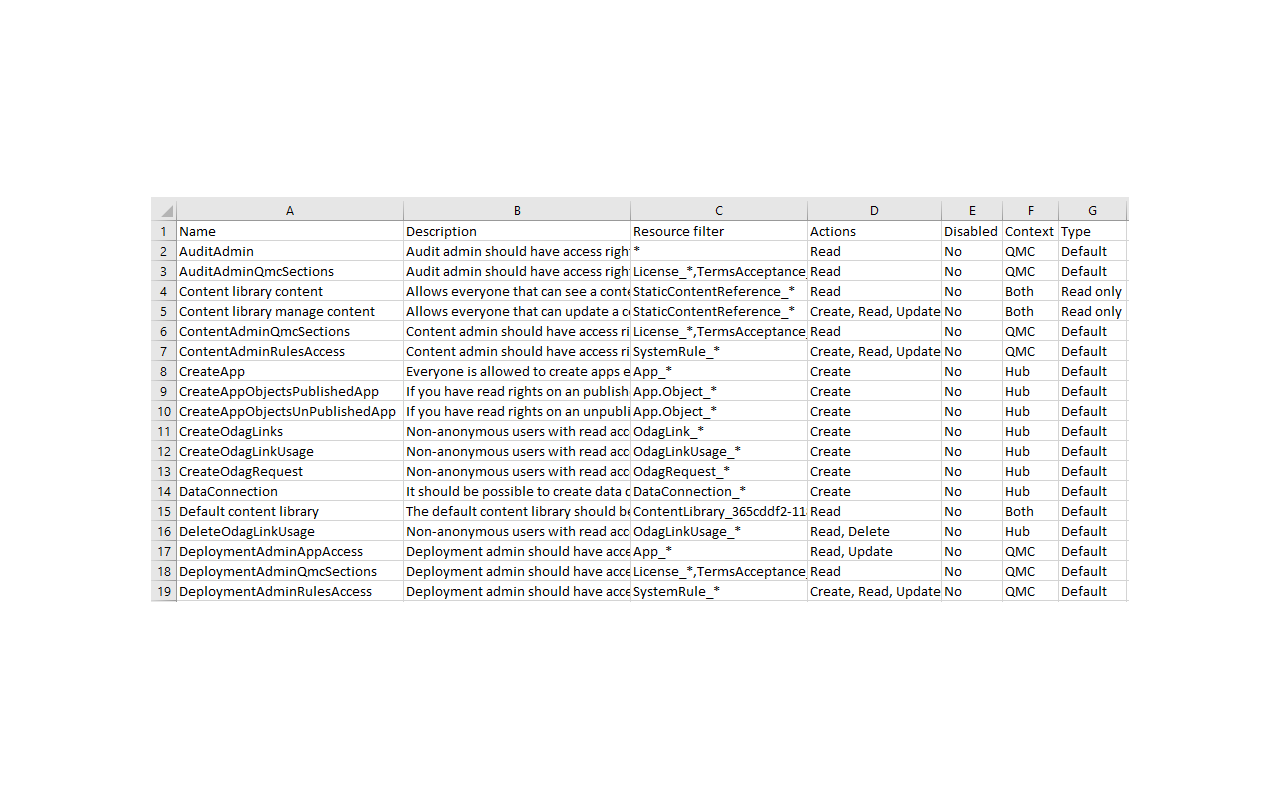Click the Read only value for Content library content

[1092, 291]
